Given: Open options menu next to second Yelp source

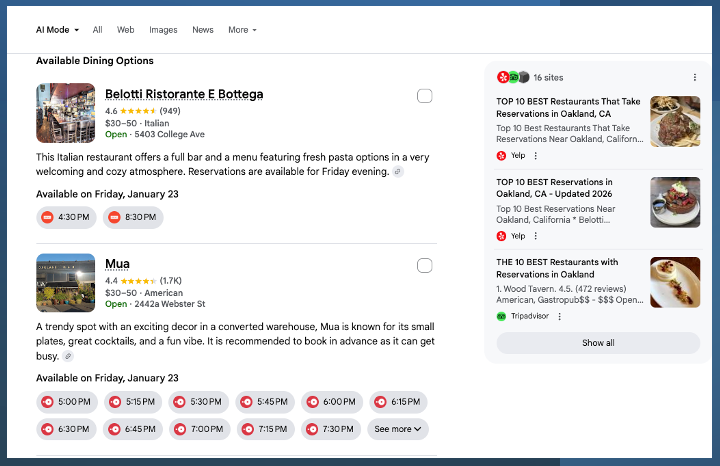Looking at the screenshot, I should [535, 236].
